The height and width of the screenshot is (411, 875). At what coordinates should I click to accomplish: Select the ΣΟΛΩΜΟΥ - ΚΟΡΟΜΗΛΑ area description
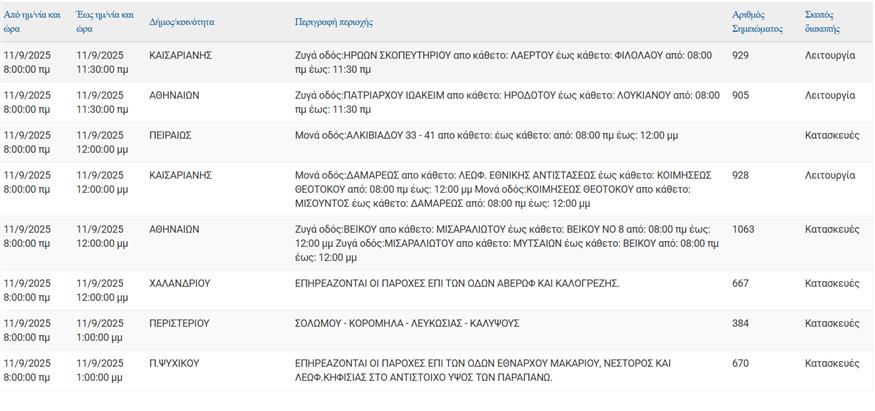tap(407, 323)
